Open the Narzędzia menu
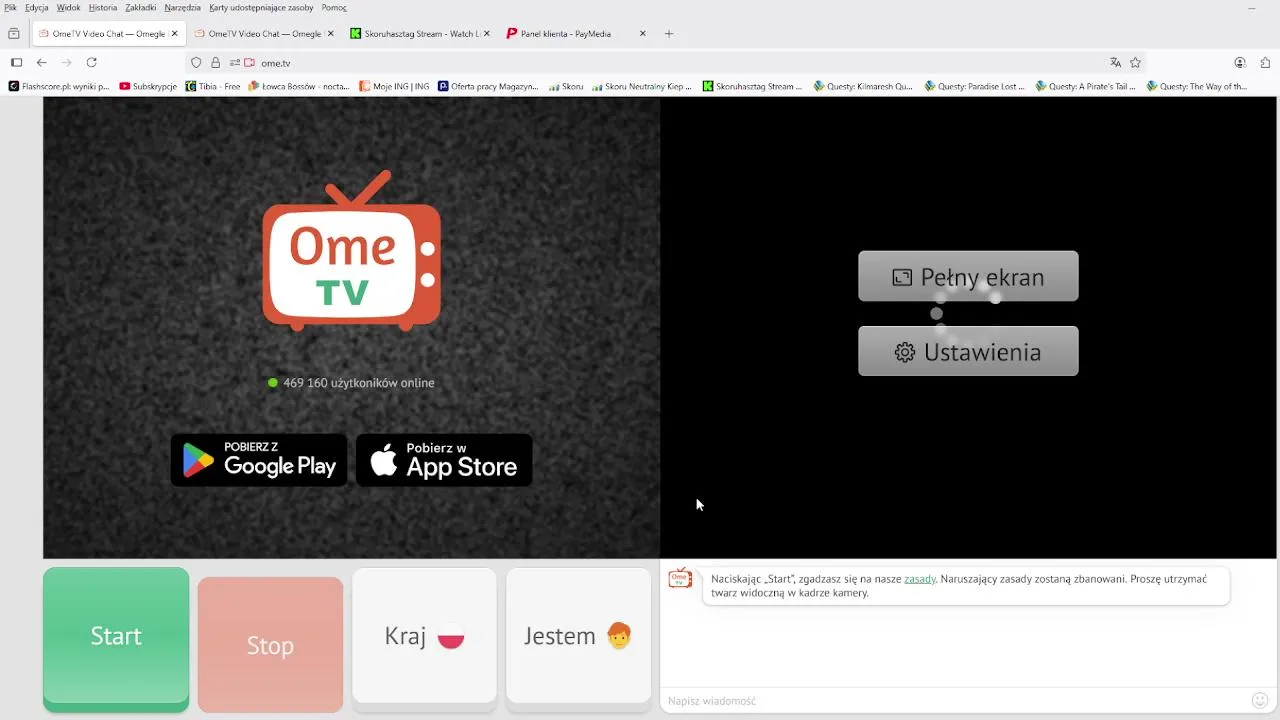 183,7
